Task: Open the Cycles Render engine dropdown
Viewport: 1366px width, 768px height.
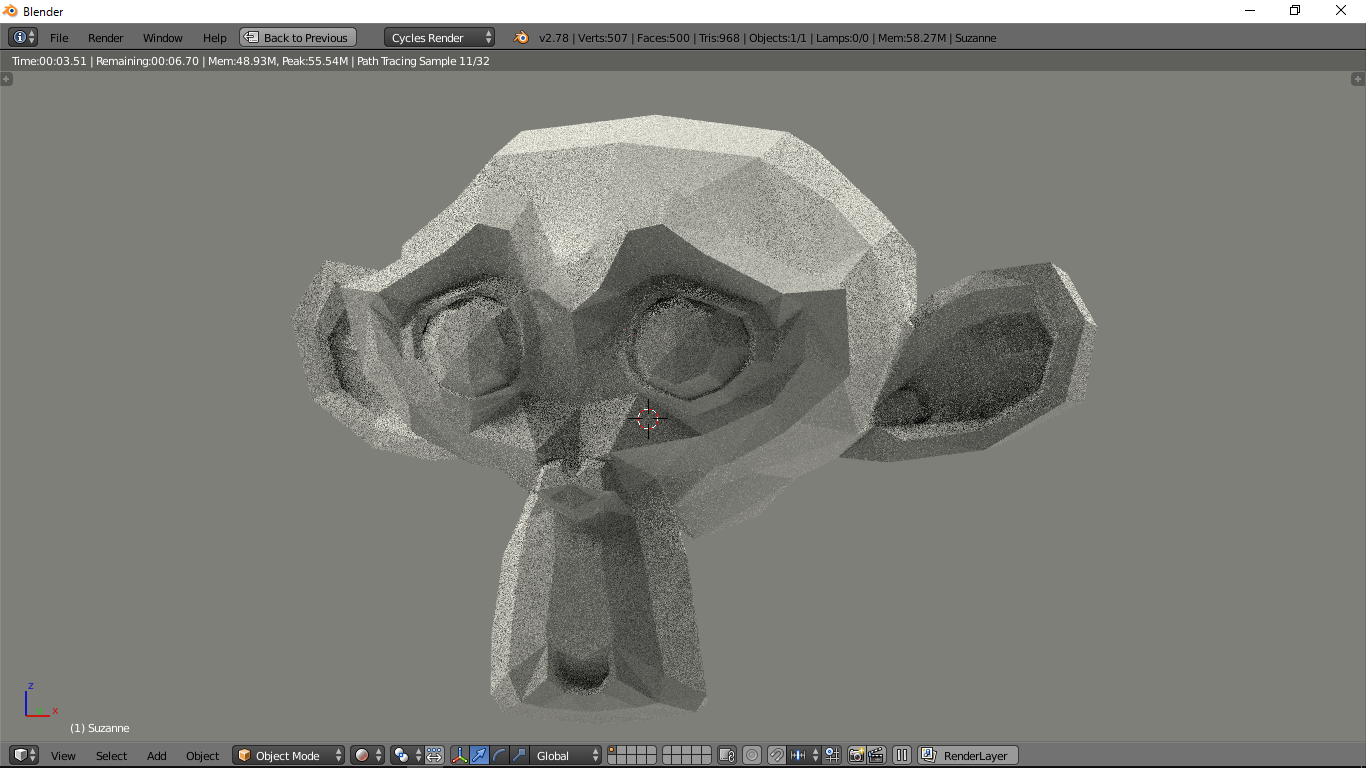Action: pos(440,38)
